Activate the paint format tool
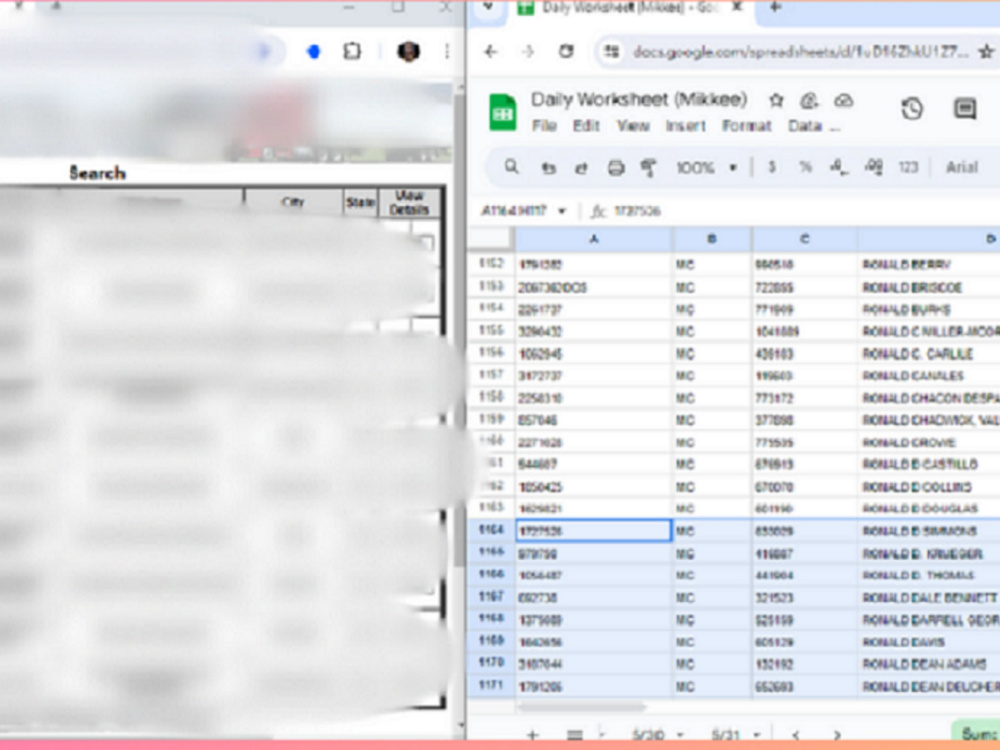The width and height of the screenshot is (1000, 750). pyautogui.click(x=649, y=168)
